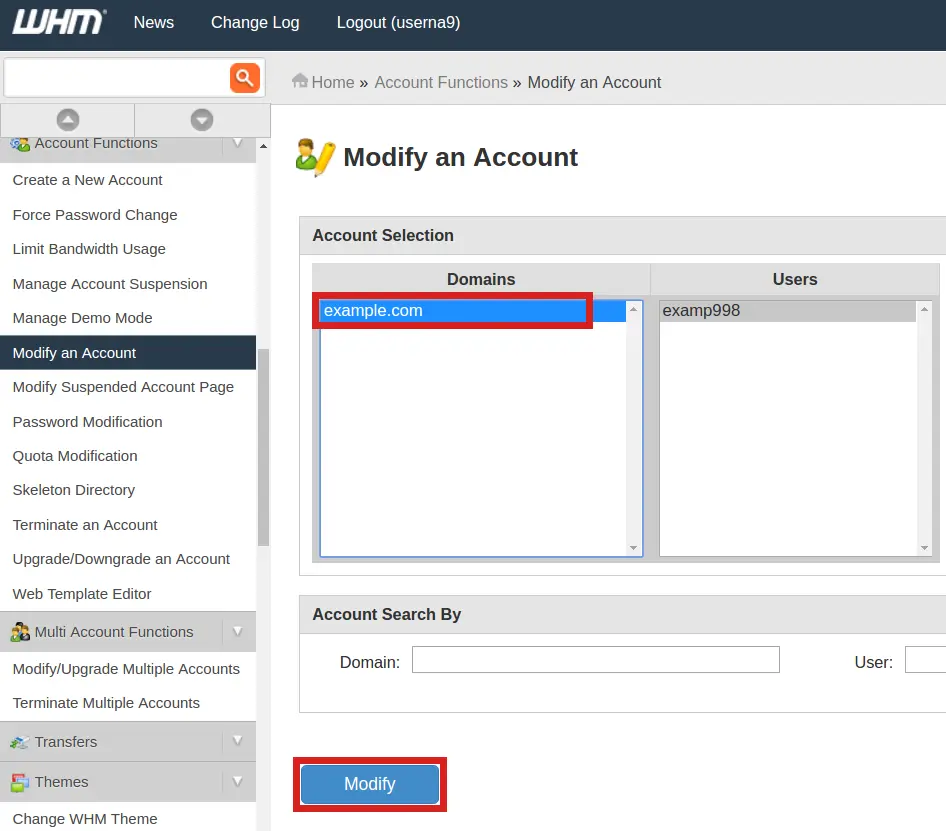Click the Transfers sidebar icon
946x831 pixels.
[21, 741]
